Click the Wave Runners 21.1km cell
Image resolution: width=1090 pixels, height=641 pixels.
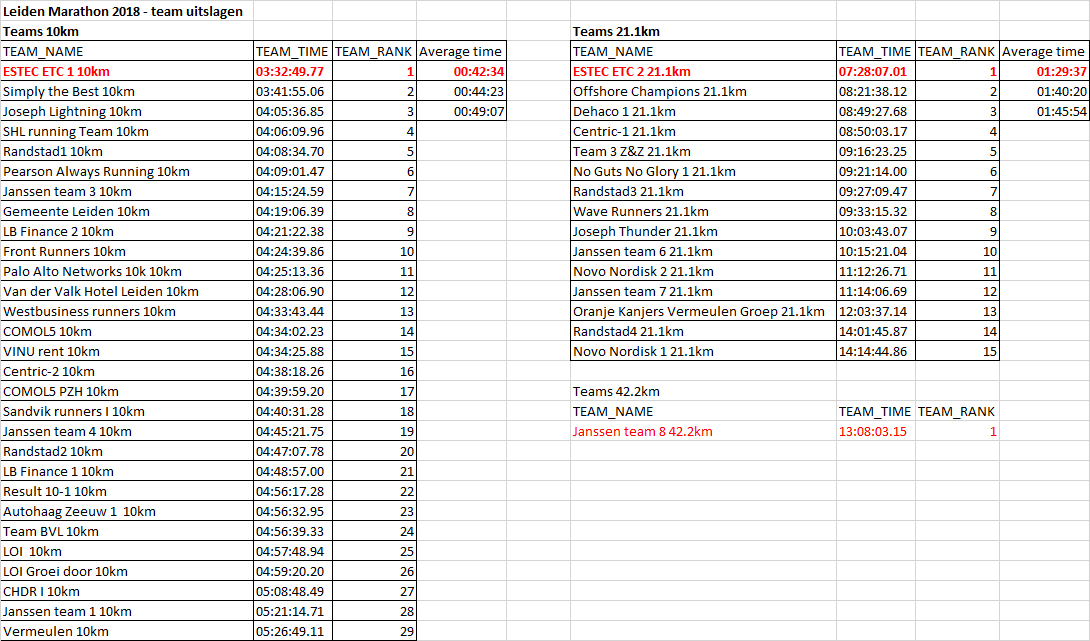pyautogui.click(x=641, y=211)
